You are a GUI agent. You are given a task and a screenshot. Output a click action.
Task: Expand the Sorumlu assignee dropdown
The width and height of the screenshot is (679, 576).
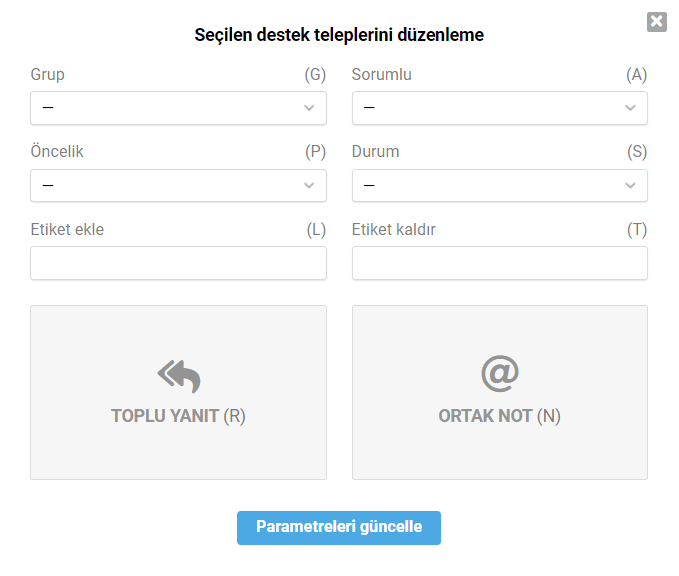point(500,108)
